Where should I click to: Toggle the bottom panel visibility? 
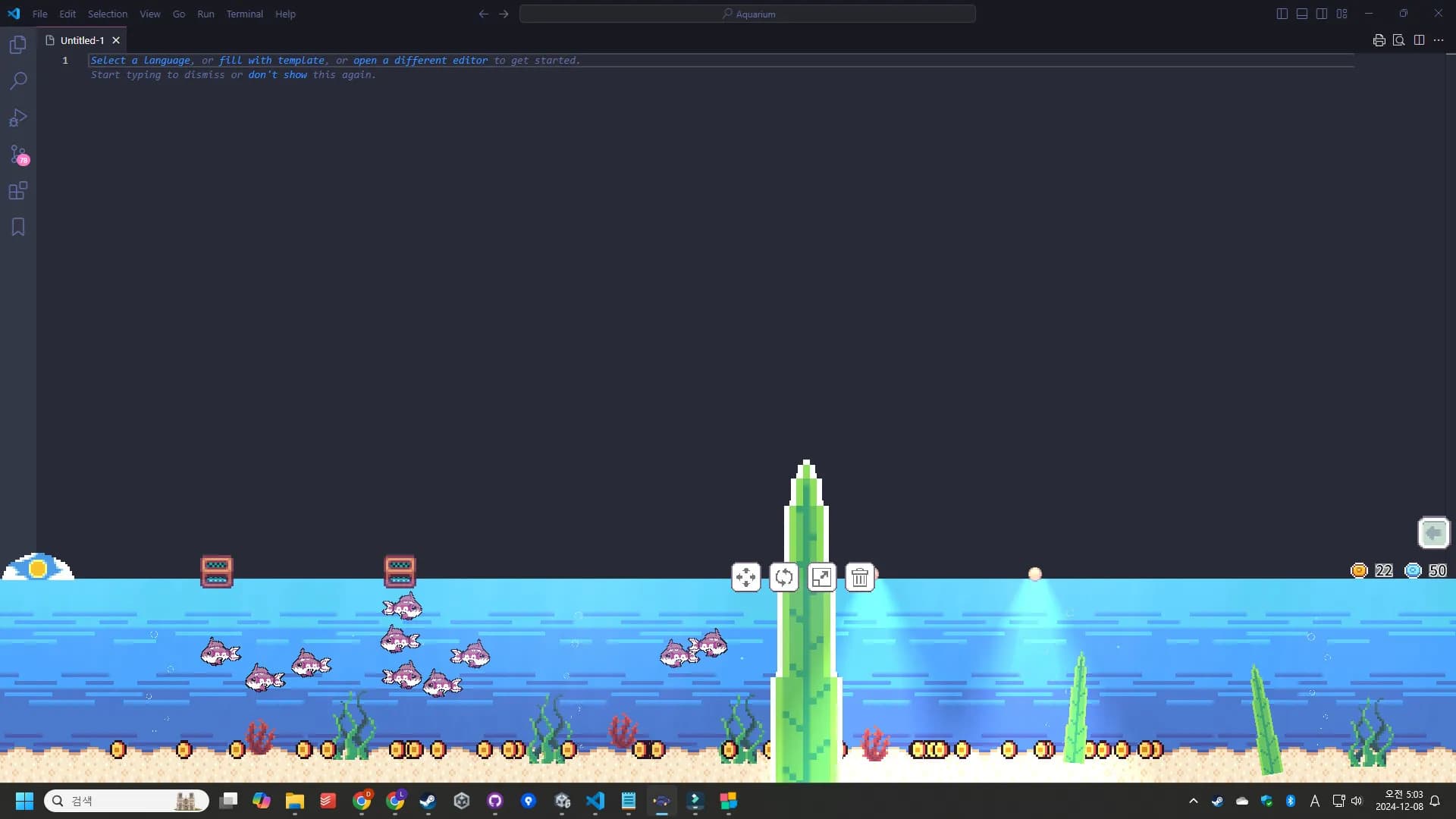click(x=1301, y=13)
